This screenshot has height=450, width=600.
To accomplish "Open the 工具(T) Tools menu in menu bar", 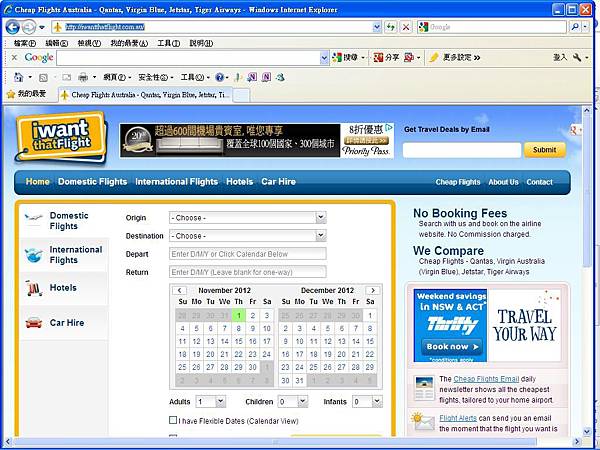I will tap(169, 43).
